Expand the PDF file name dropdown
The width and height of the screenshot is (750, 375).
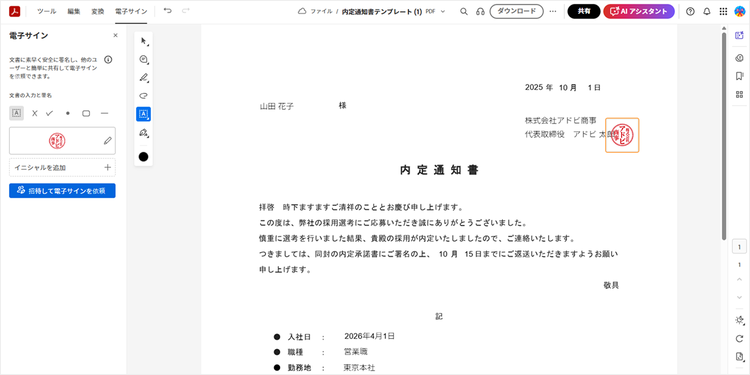(442, 11)
